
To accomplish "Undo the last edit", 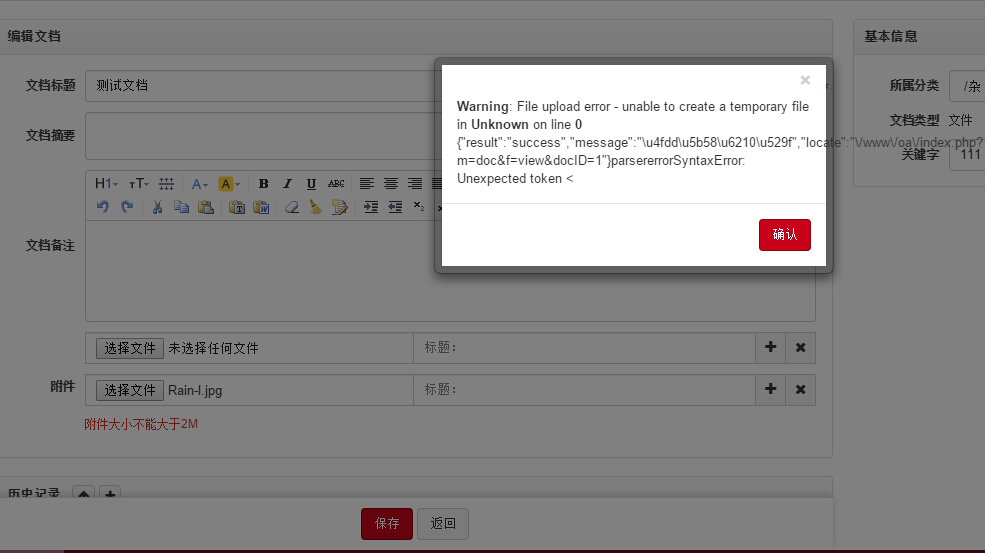I will coord(102,207).
